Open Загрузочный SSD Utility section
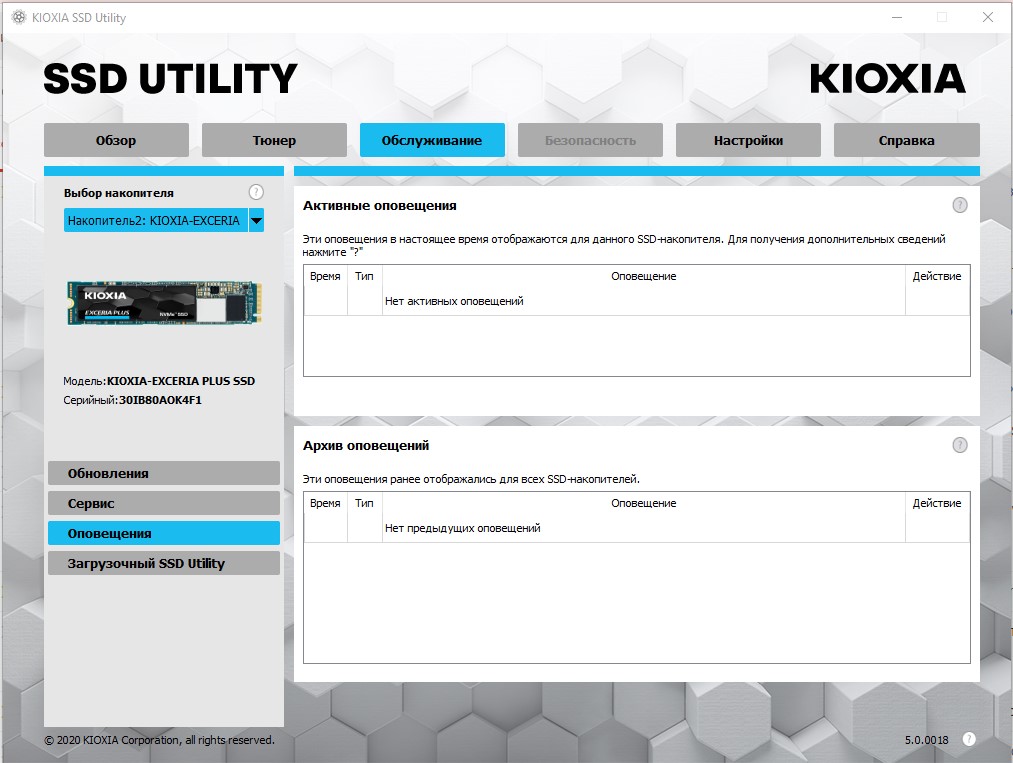1013x763 pixels. click(x=163, y=563)
